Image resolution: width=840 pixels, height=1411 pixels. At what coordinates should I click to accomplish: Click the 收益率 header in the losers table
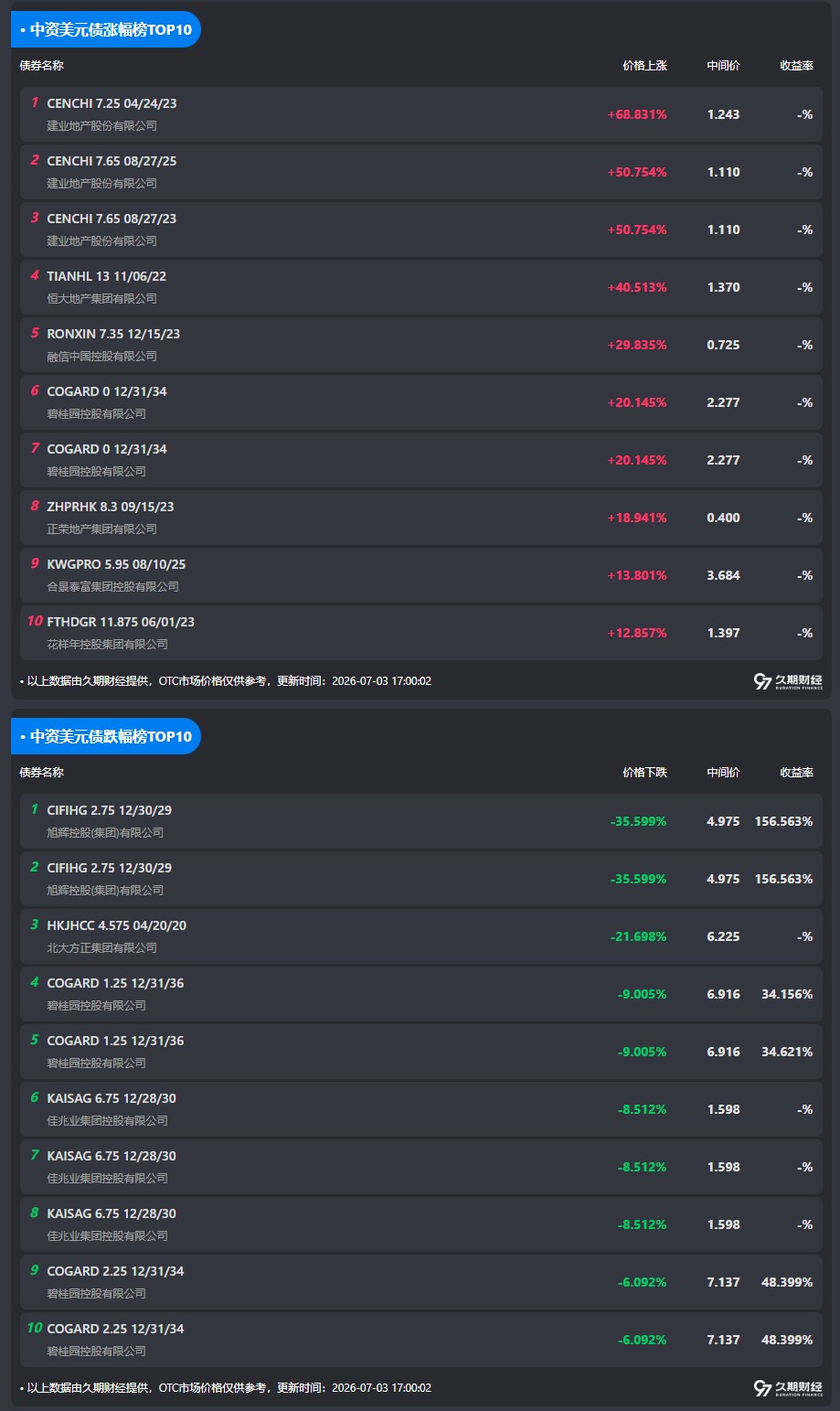click(x=796, y=773)
